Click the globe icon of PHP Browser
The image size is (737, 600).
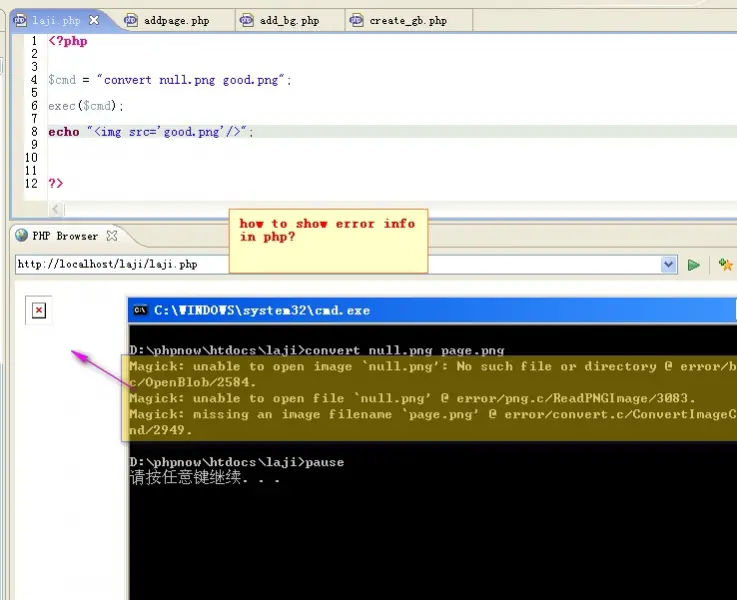(x=21, y=235)
